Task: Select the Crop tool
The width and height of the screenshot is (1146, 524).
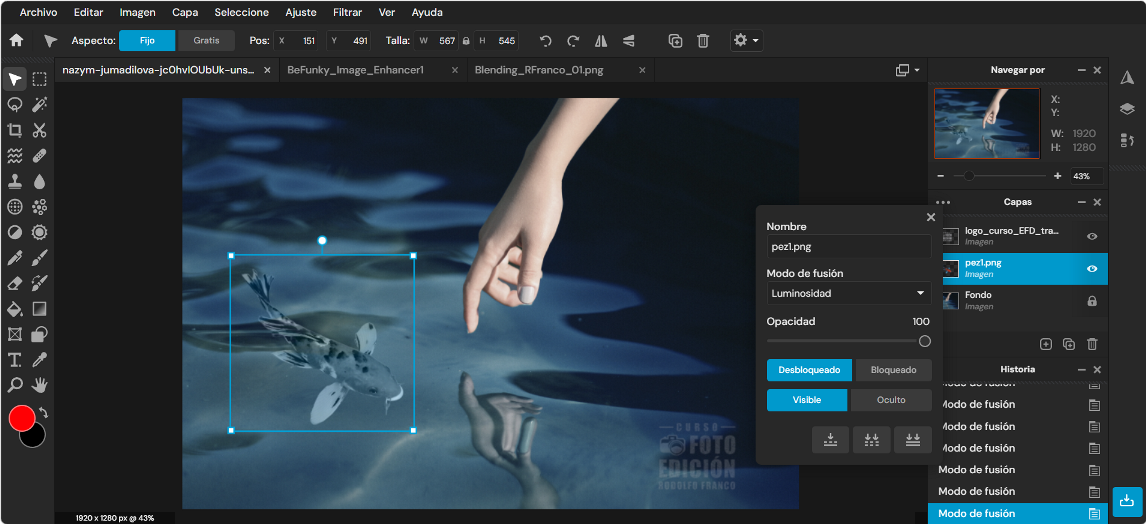Action: (x=14, y=131)
